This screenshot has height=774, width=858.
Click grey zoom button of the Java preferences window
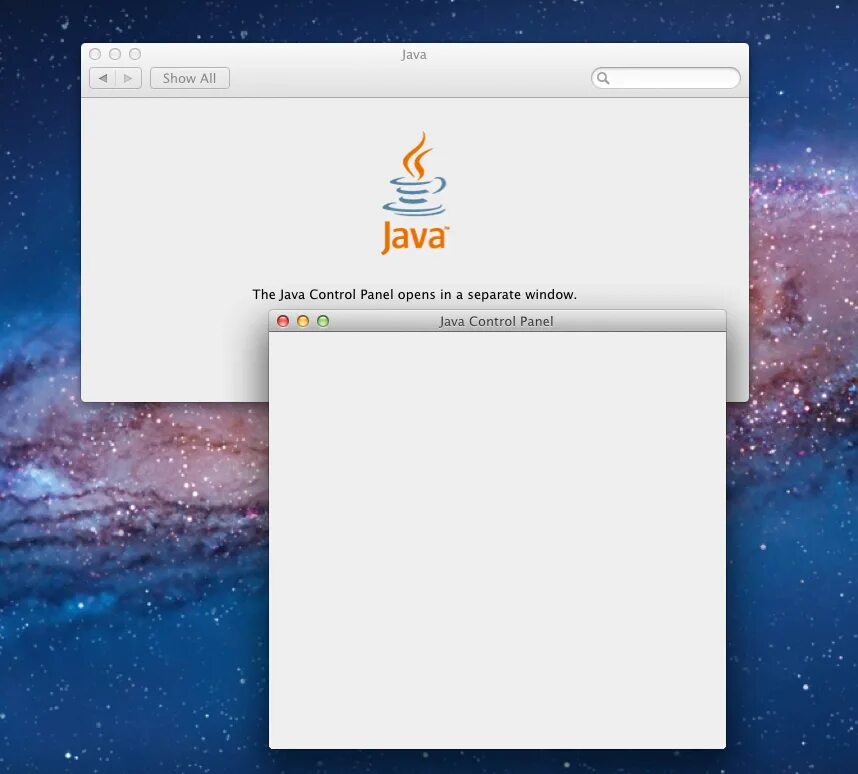(x=135, y=54)
